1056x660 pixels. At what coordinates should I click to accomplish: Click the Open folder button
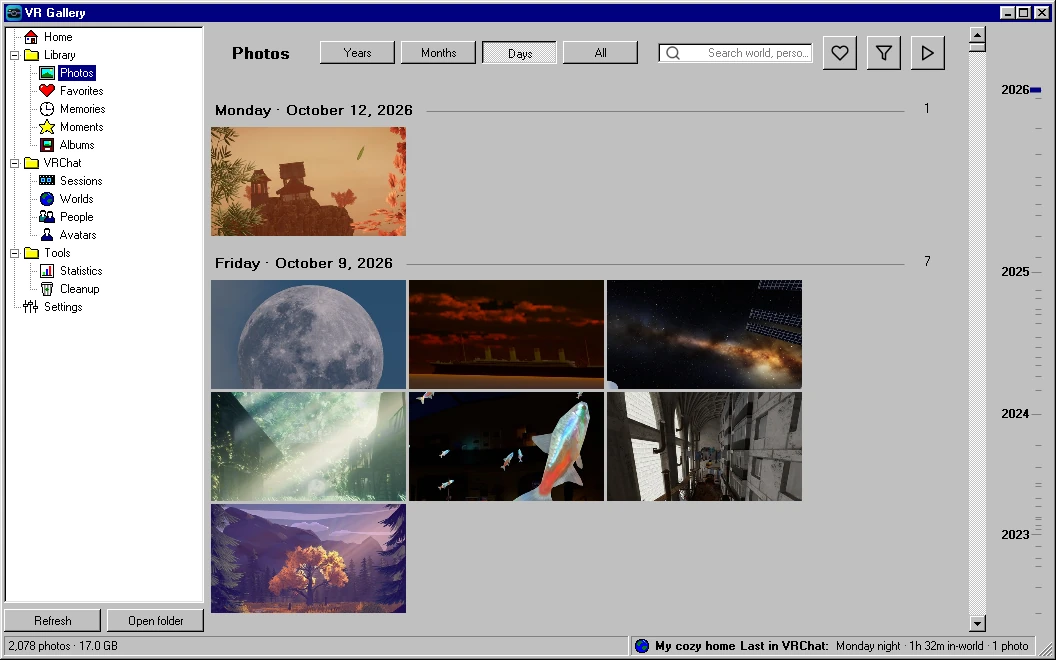pyautogui.click(x=156, y=620)
